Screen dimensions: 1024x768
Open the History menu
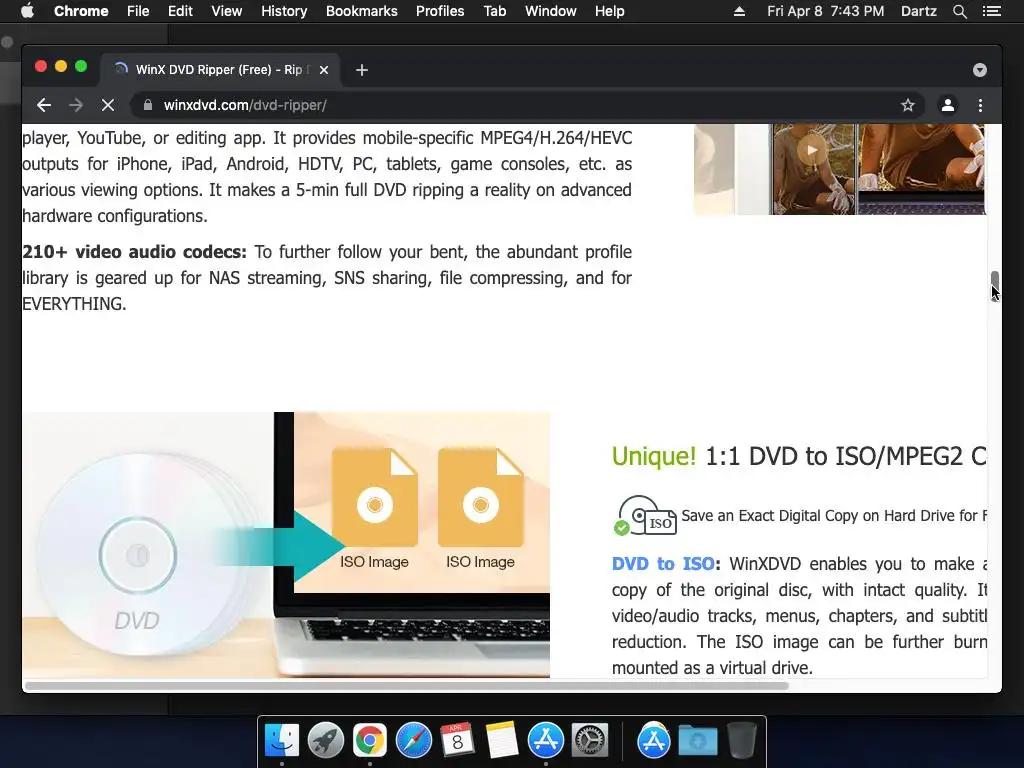[284, 11]
